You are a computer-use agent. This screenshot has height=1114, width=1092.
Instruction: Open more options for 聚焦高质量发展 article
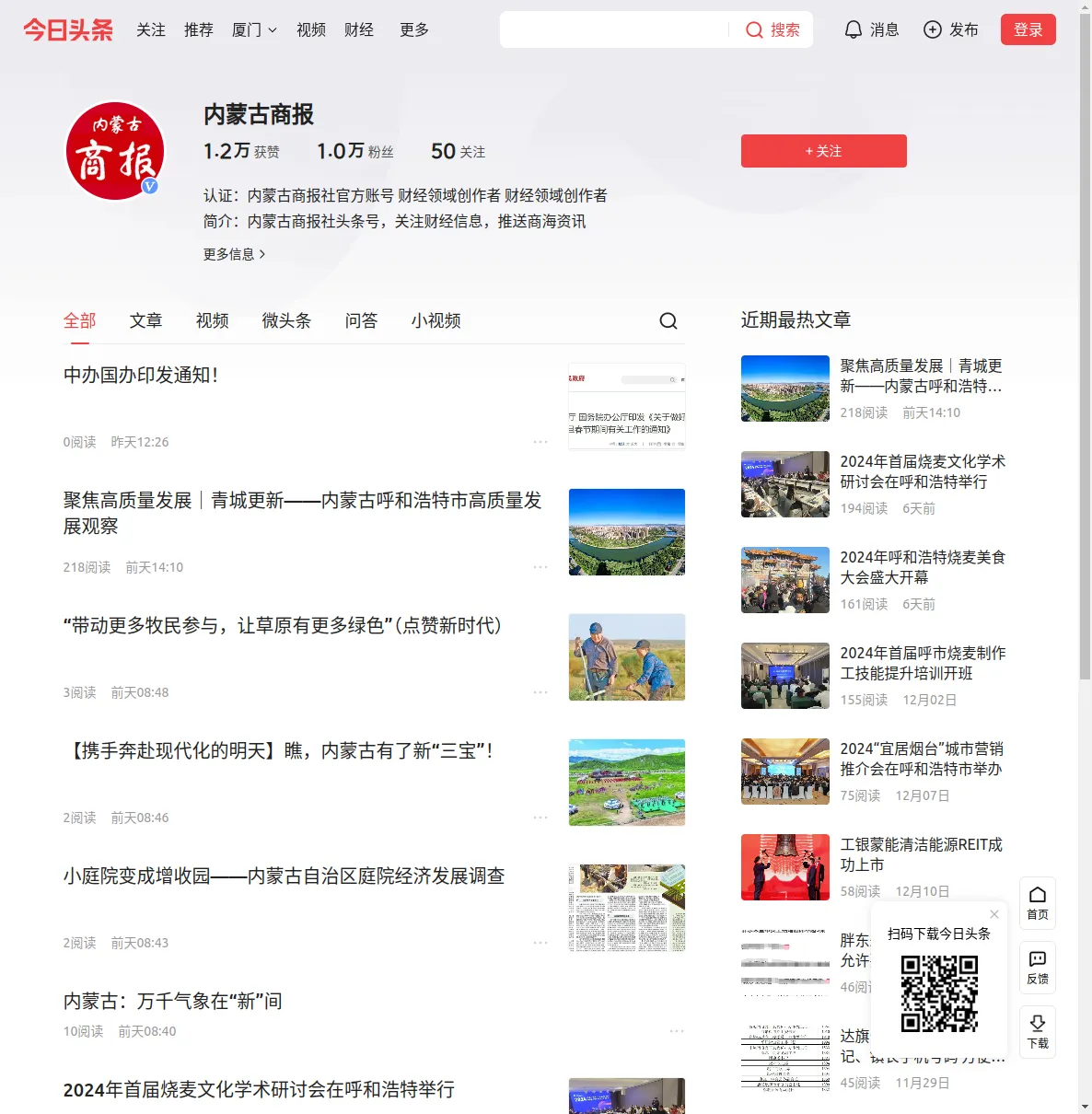click(540, 567)
